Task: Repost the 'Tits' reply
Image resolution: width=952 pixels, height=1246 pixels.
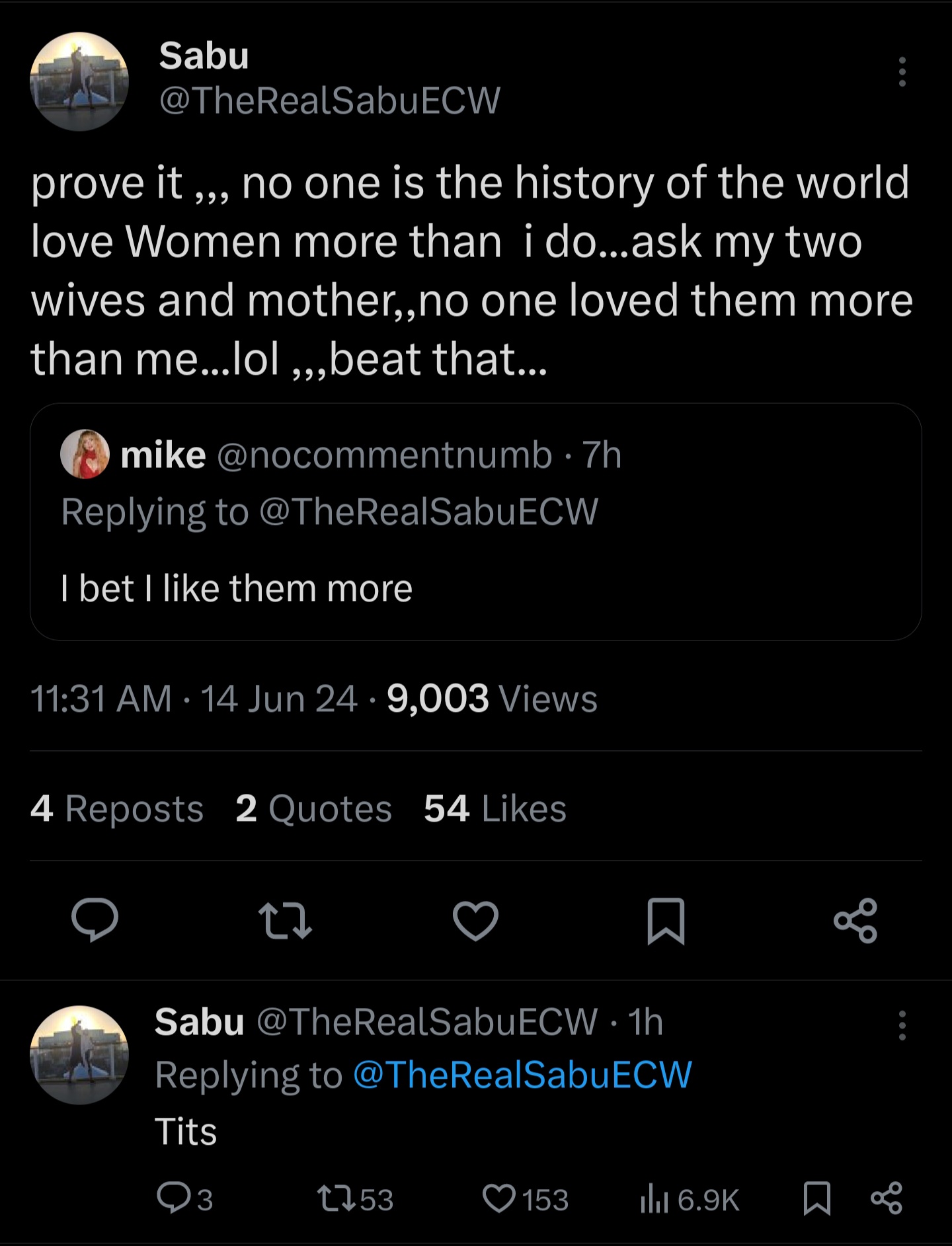Action: 337,1198
